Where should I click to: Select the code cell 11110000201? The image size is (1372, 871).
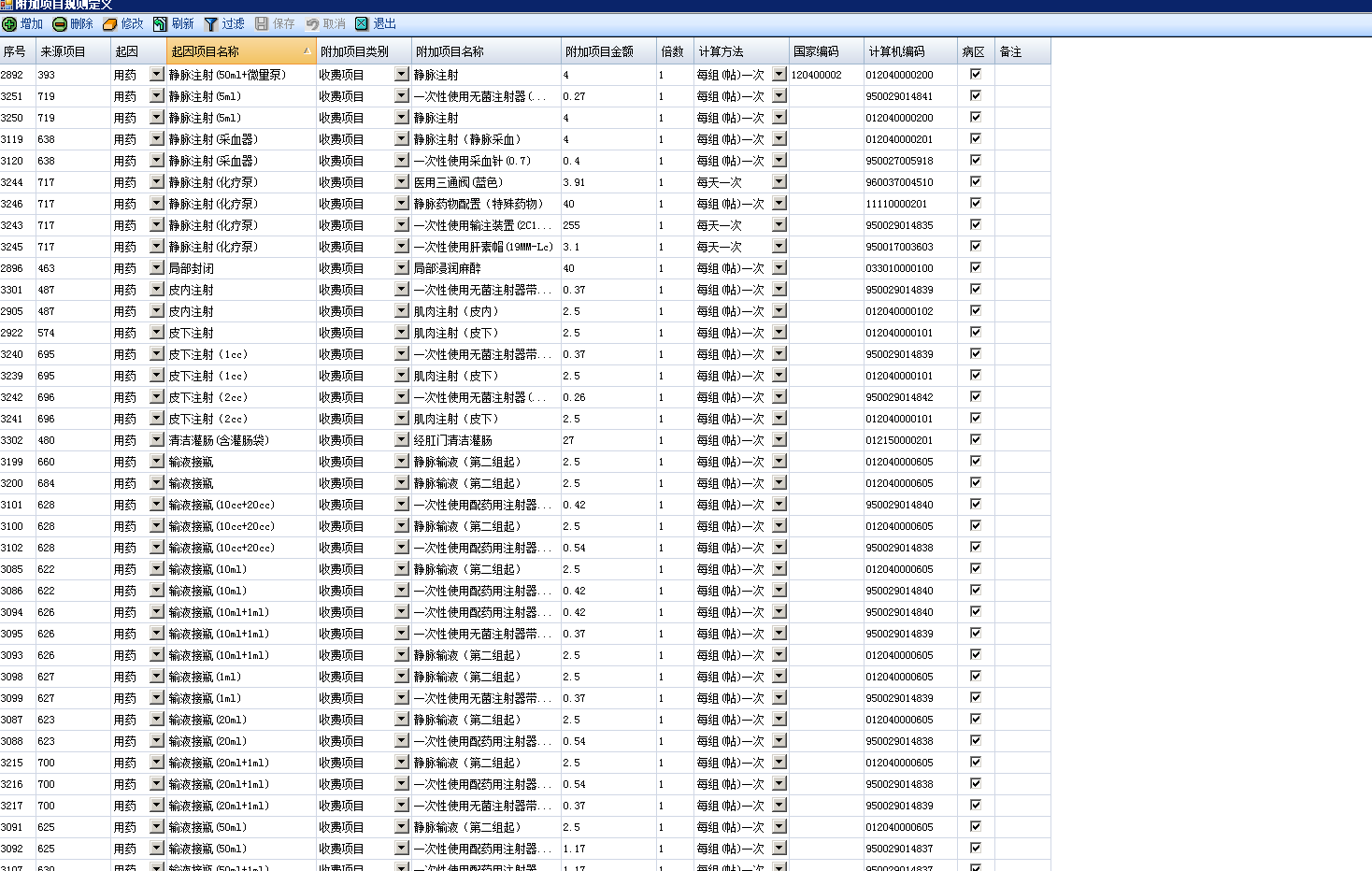(x=911, y=204)
